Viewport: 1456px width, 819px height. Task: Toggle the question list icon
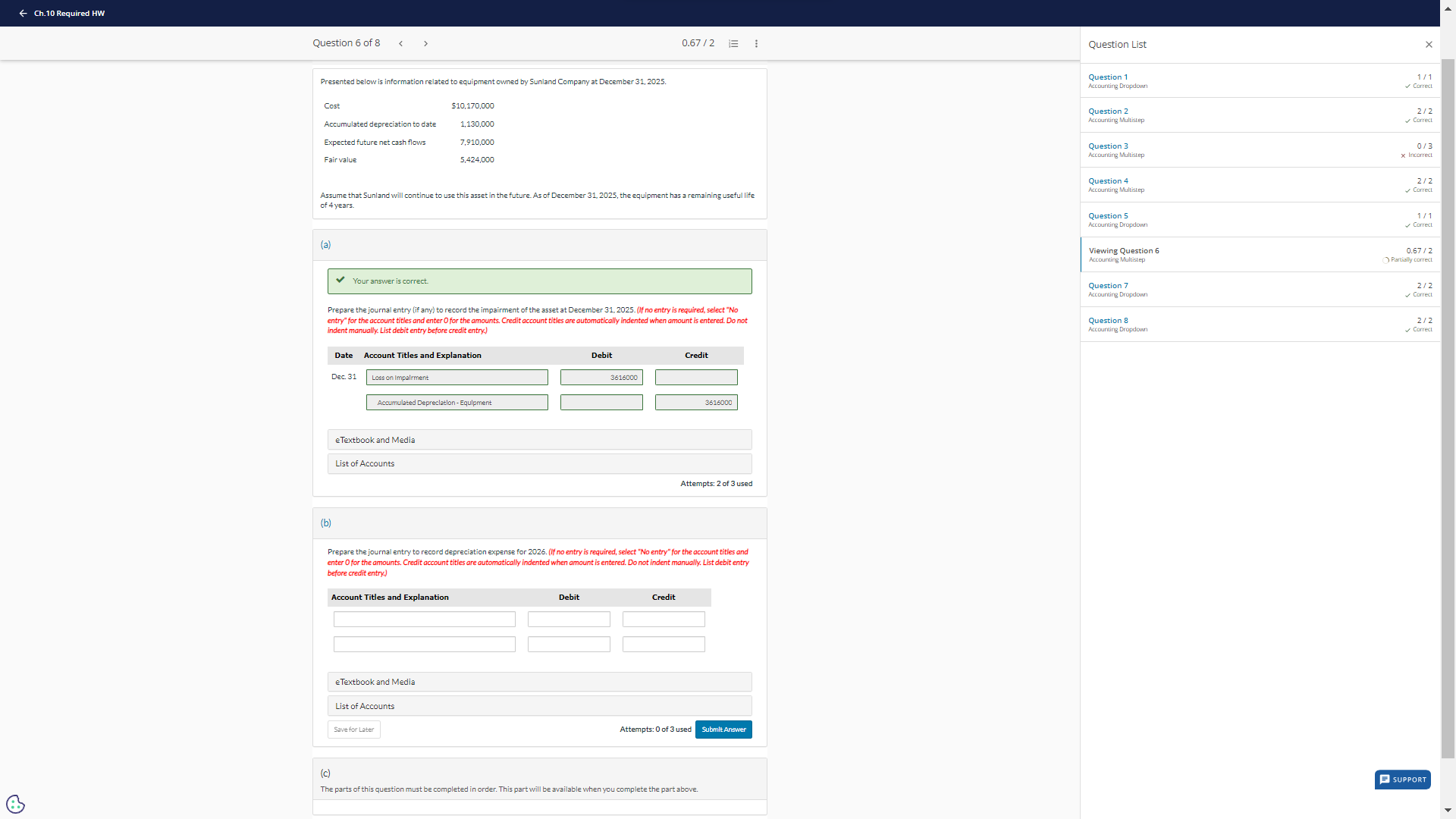733,44
